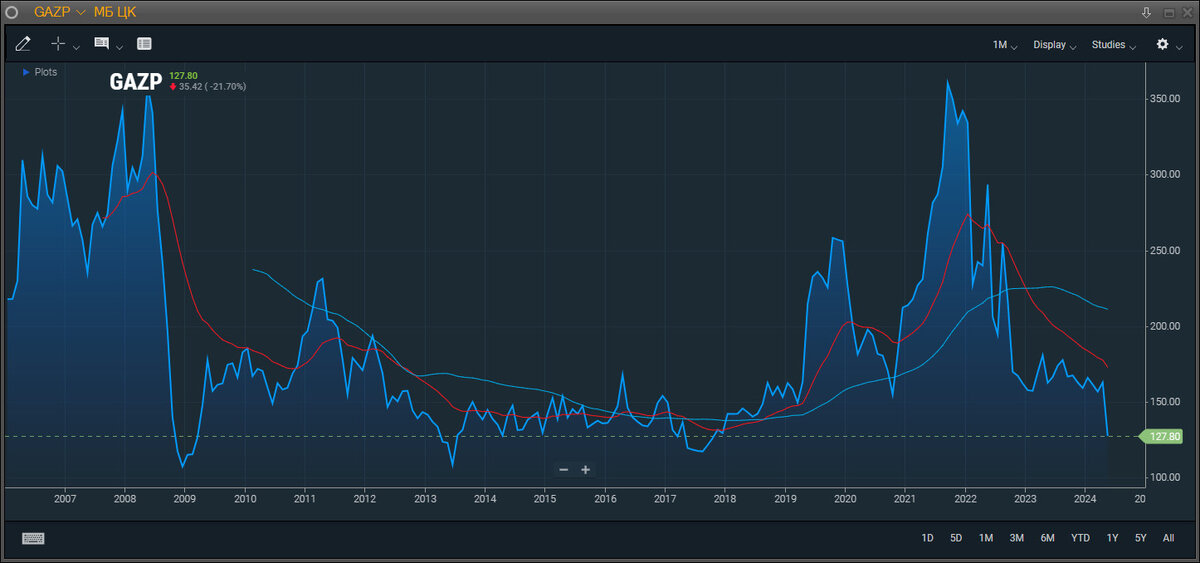Set range to 1Y
1200x563 pixels.
[x=1112, y=538]
